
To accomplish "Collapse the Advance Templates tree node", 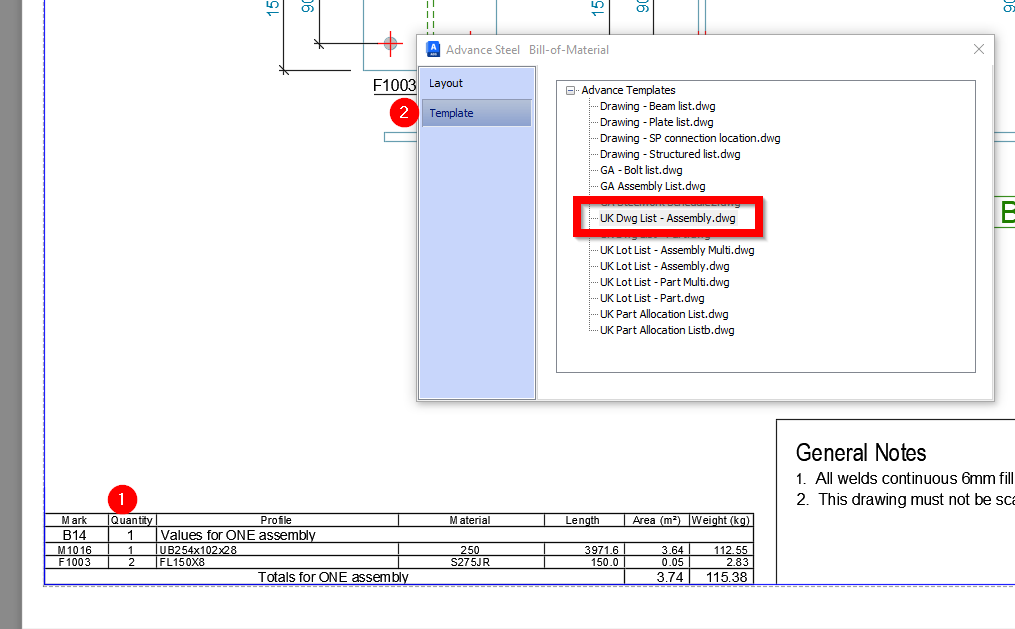I will click(x=570, y=91).
